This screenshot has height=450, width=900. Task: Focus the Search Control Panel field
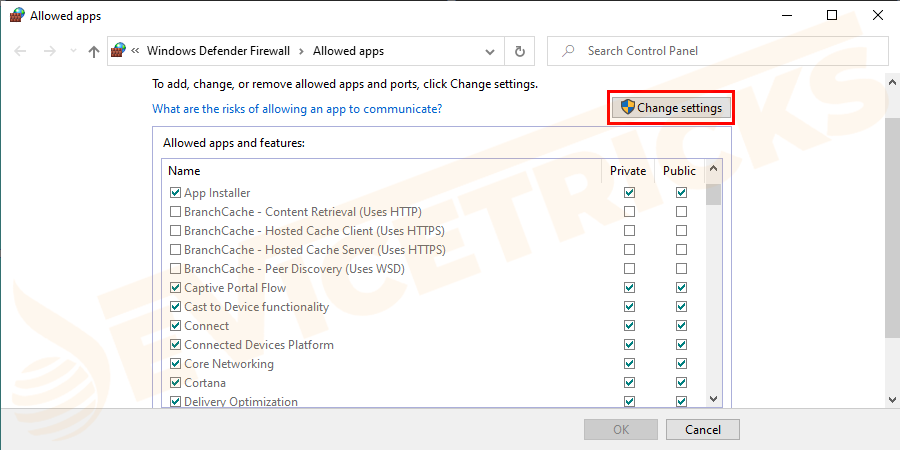[x=716, y=51]
